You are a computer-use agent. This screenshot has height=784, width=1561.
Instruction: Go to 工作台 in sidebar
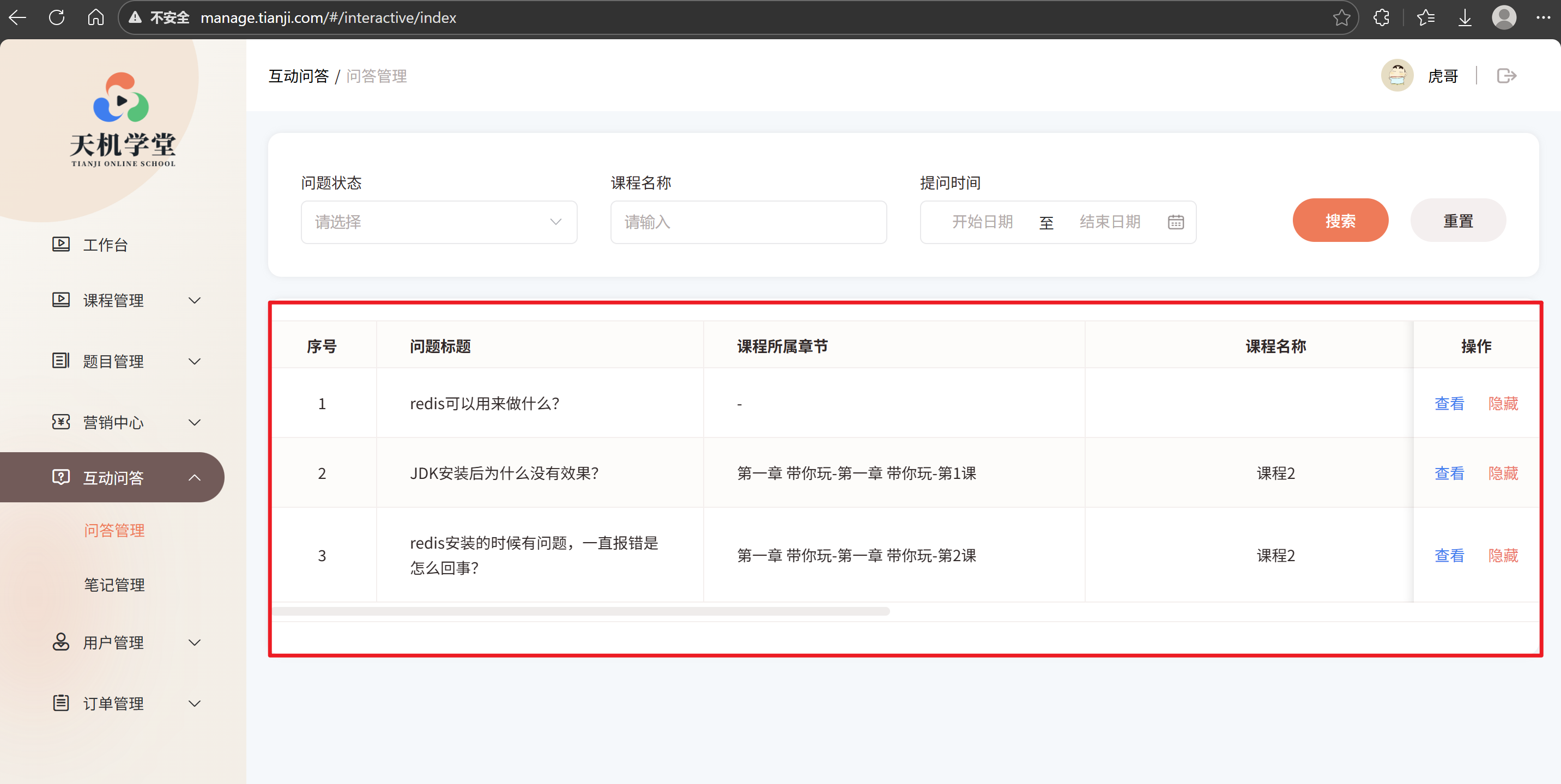point(105,245)
